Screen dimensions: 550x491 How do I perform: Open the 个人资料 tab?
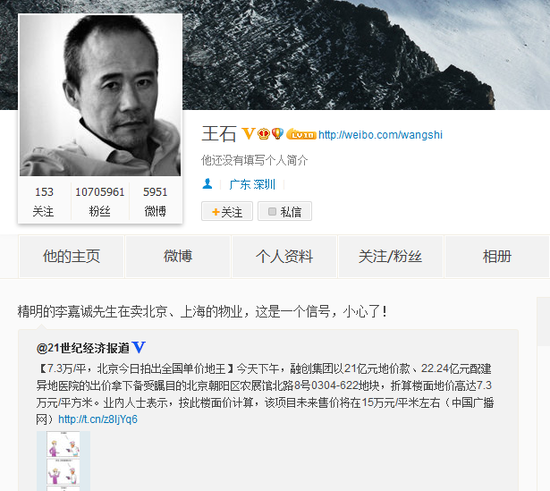click(284, 256)
